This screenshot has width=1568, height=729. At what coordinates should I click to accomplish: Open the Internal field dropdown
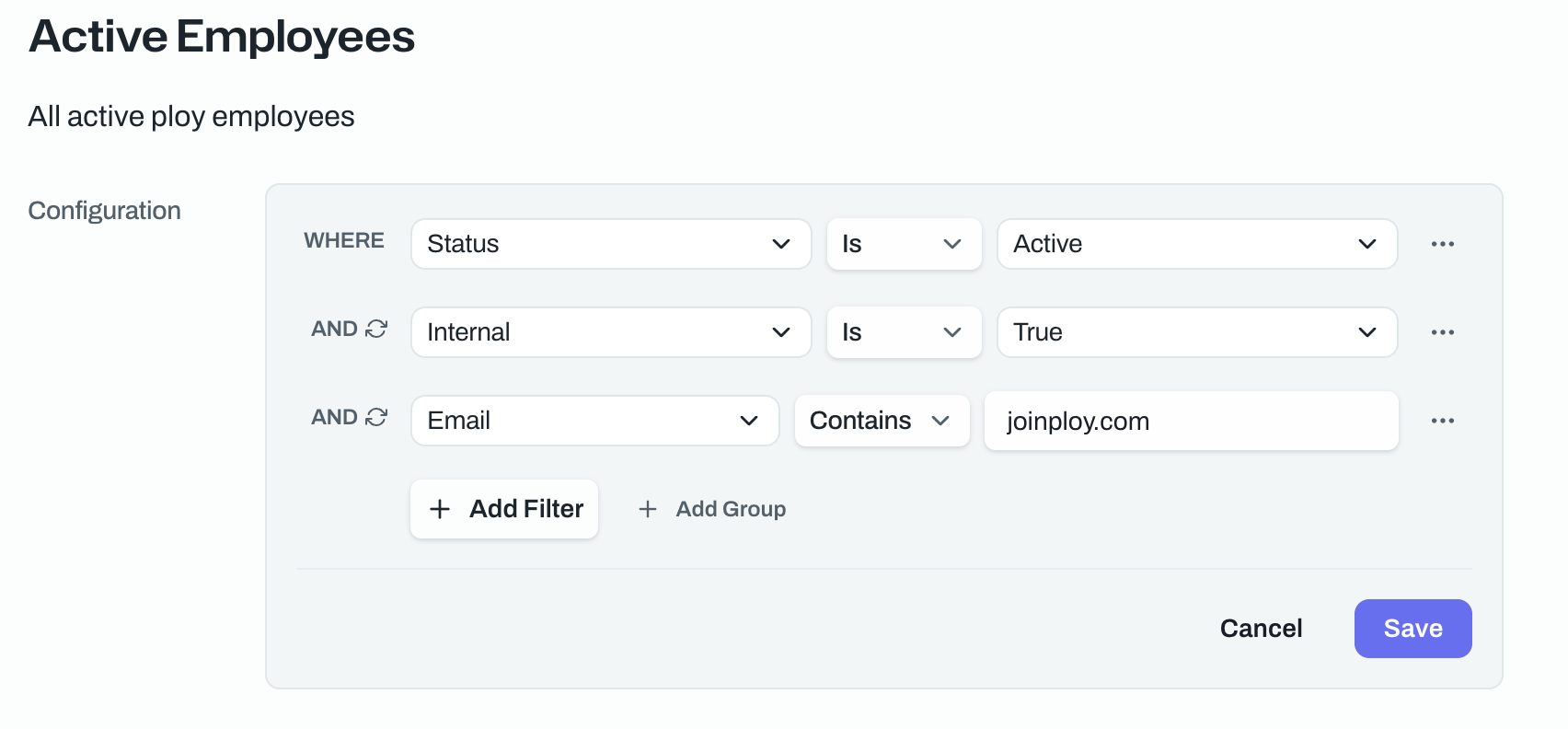tap(610, 332)
